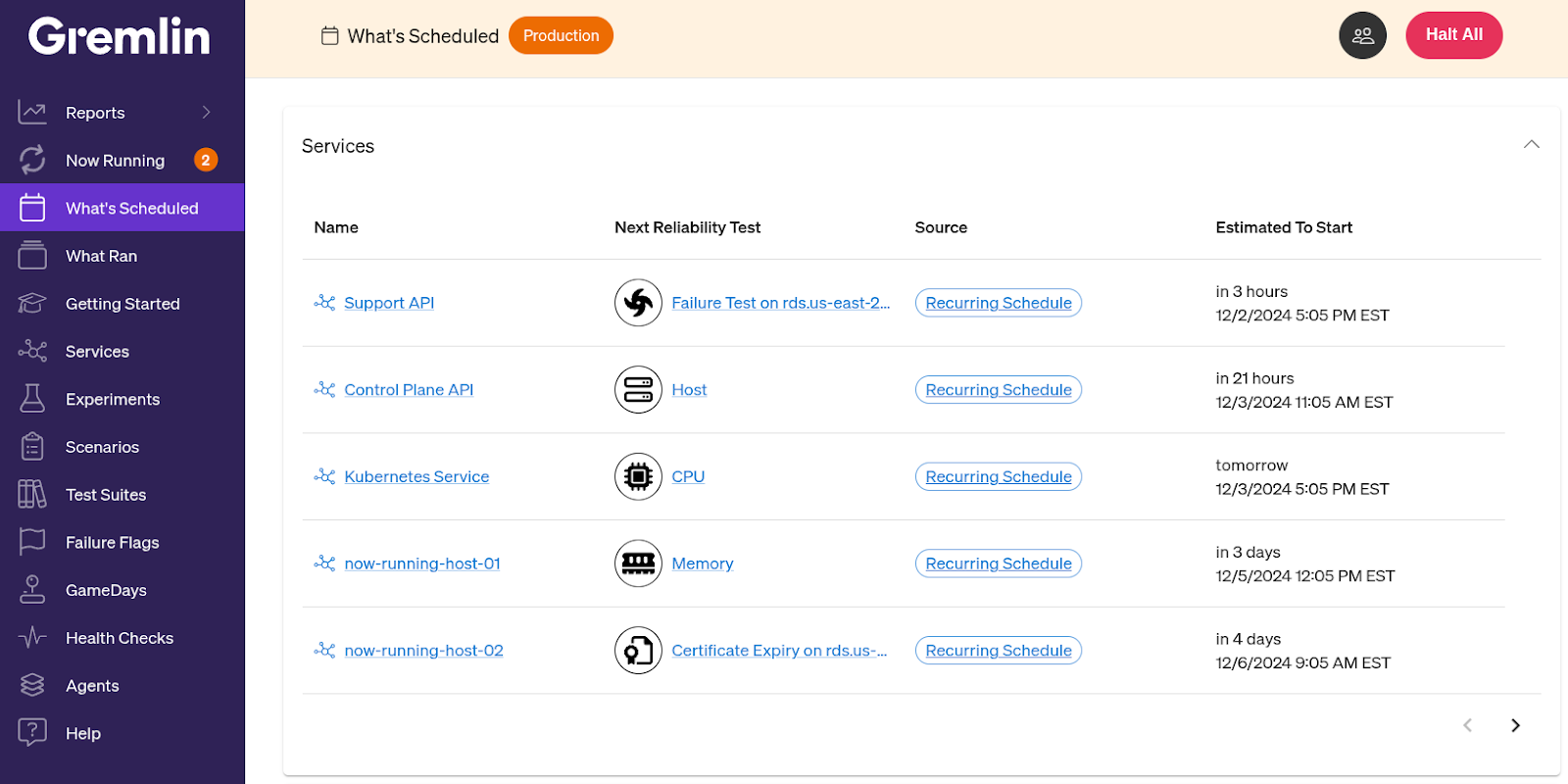This screenshot has height=784, width=1568.
Task: Expand the Reports submenu chevron
Action: [207, 113]
